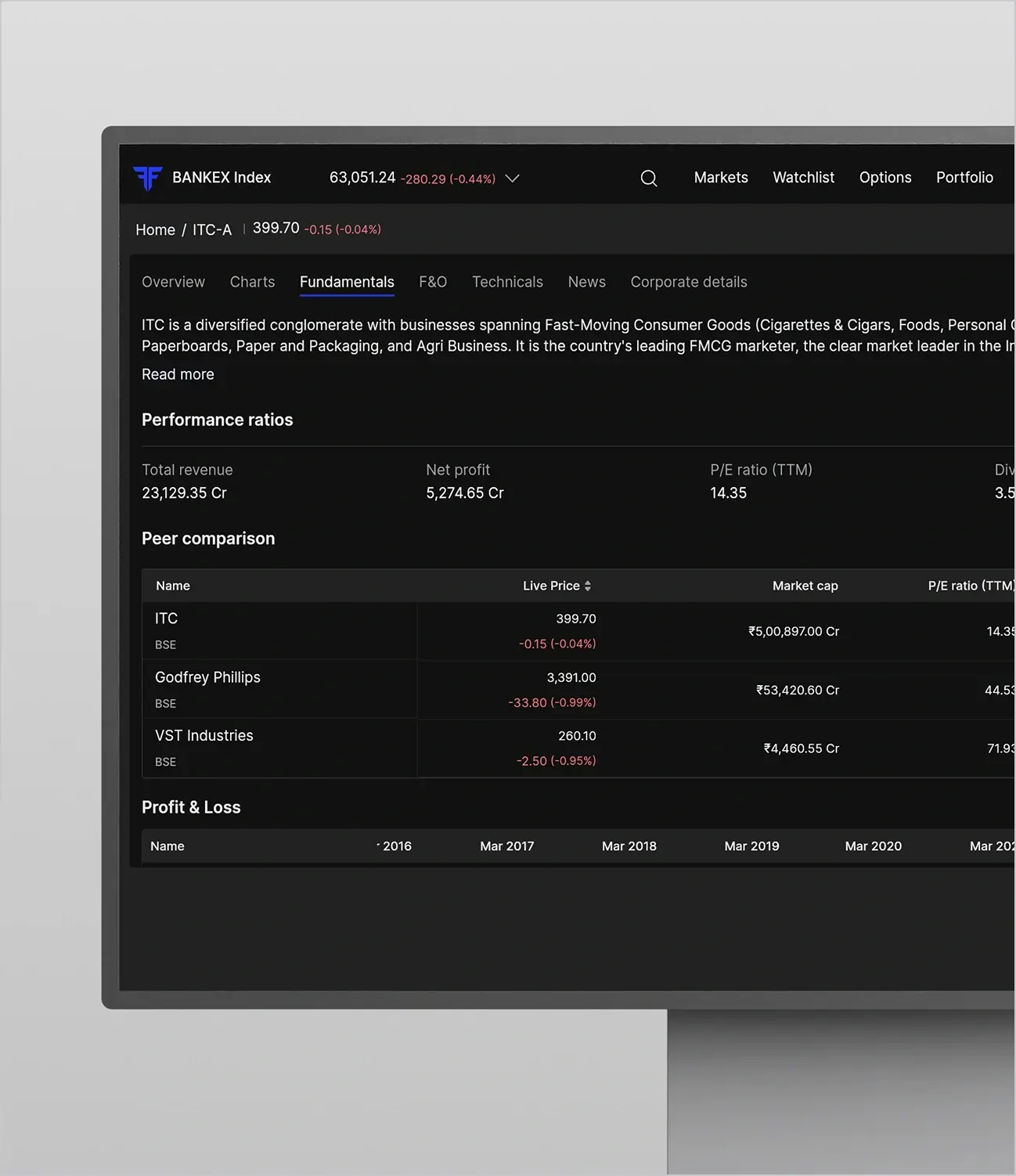The height and width of the screenshot is (1176, 1016).
Task: Open the Markets menu
Action: pyautogui.click(x=721, y=178)
